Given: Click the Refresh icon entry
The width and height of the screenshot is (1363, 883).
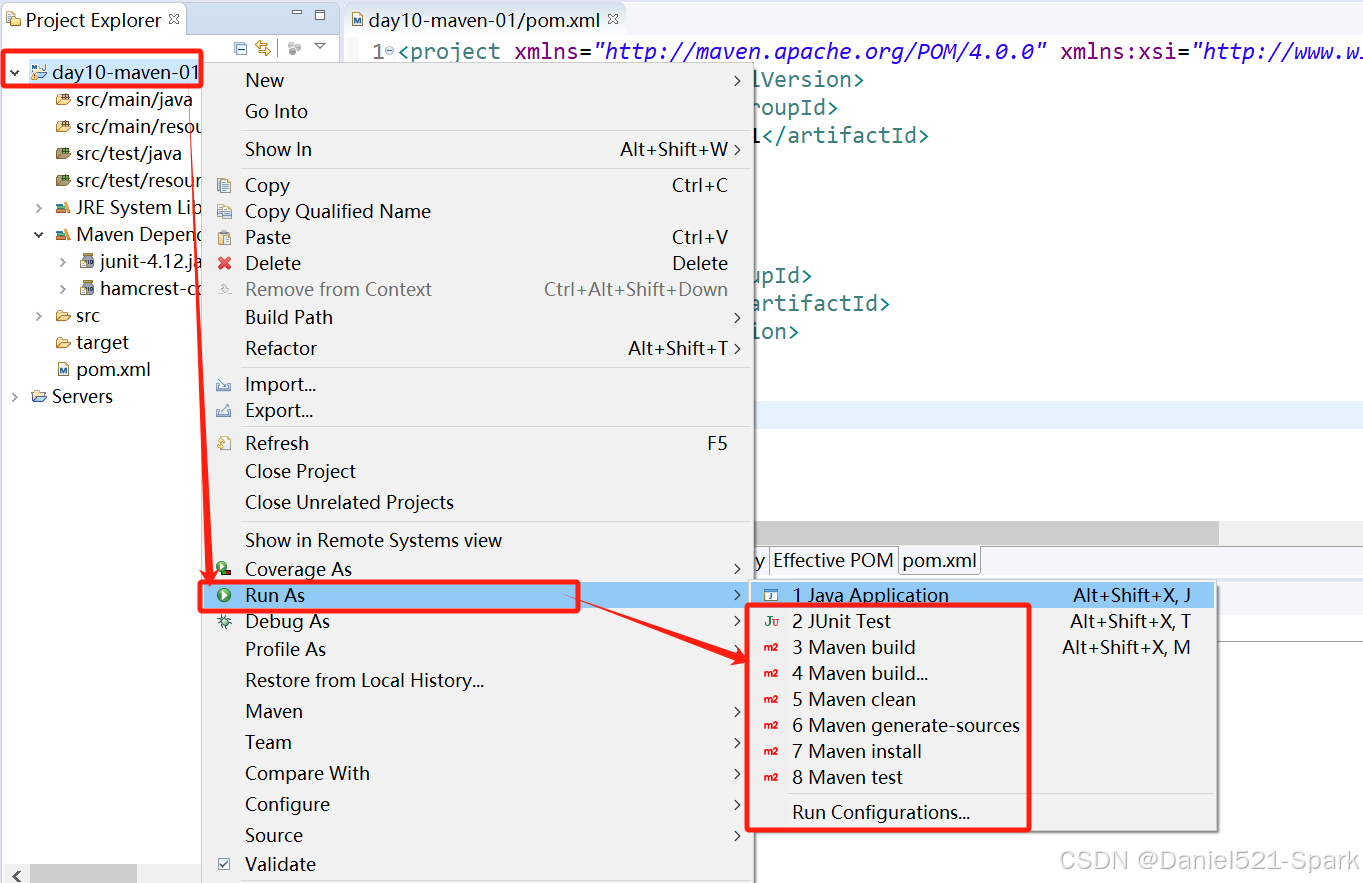Looking at the screenshot, I should point(225,443).
